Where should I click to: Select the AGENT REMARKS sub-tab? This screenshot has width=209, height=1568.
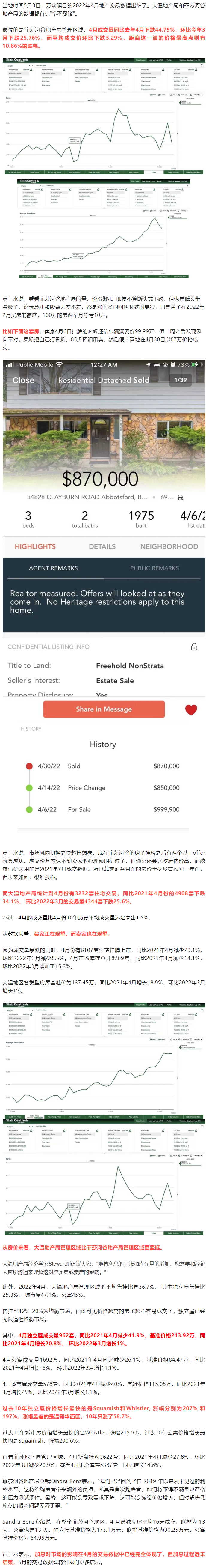pyautogui.click(x=54, y=568)
